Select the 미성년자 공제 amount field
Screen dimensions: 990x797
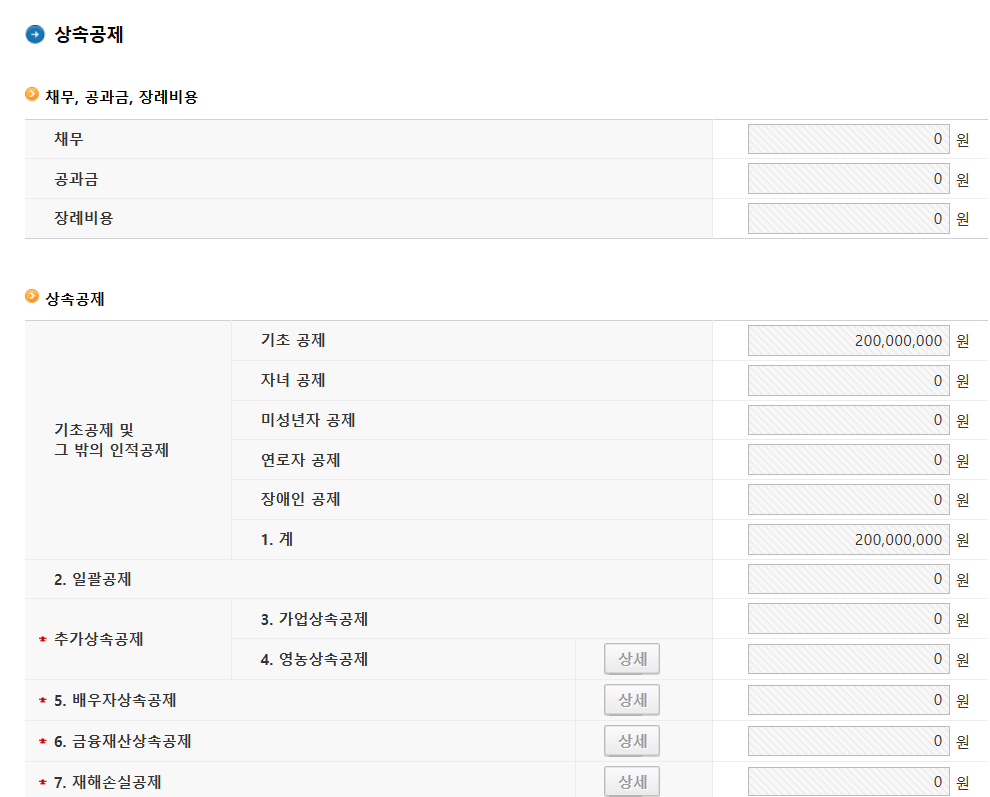pyautogui.click(x=848, y=420)
